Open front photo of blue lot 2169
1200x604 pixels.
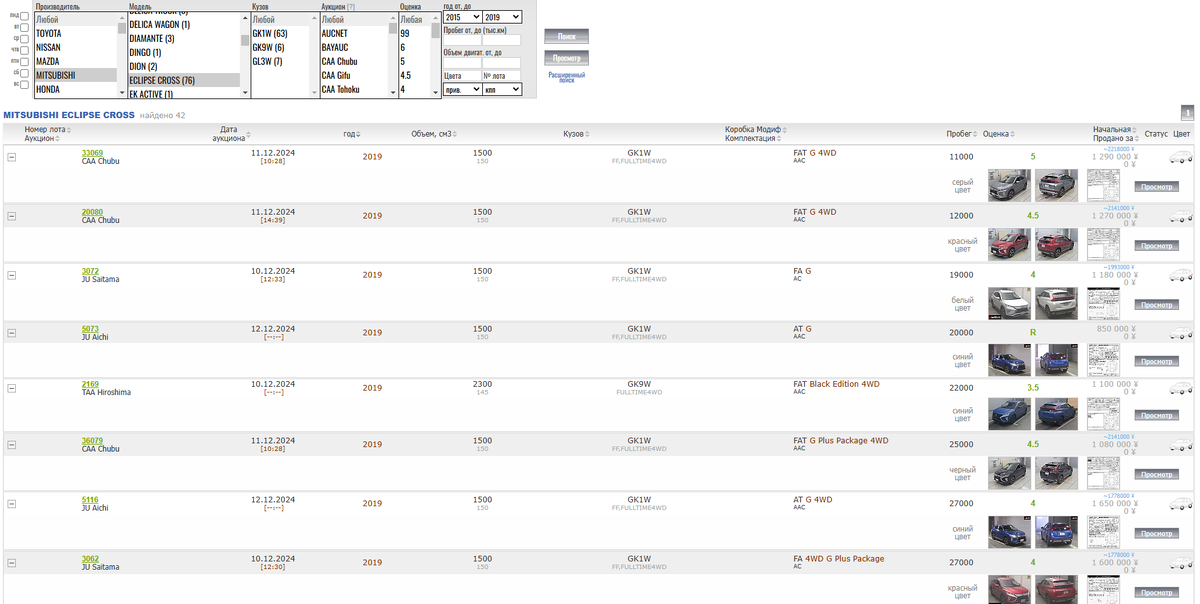(1009, 414)
